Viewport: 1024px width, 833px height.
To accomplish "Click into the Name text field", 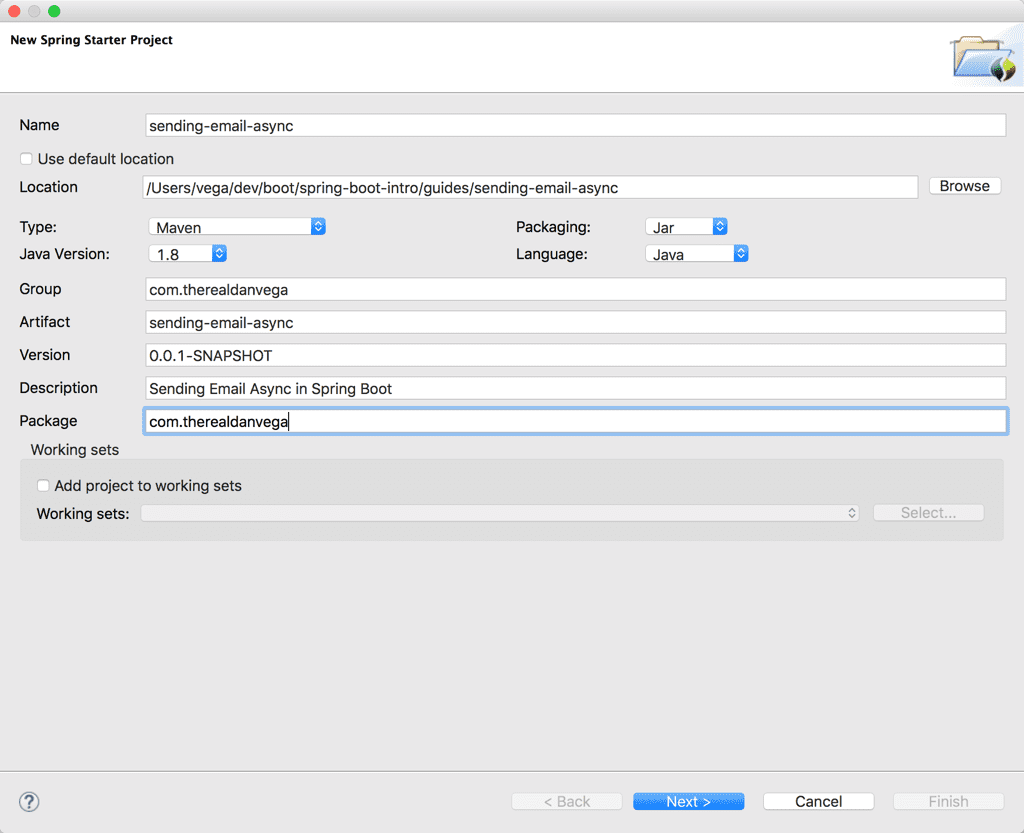I will (x=575, y=125).
